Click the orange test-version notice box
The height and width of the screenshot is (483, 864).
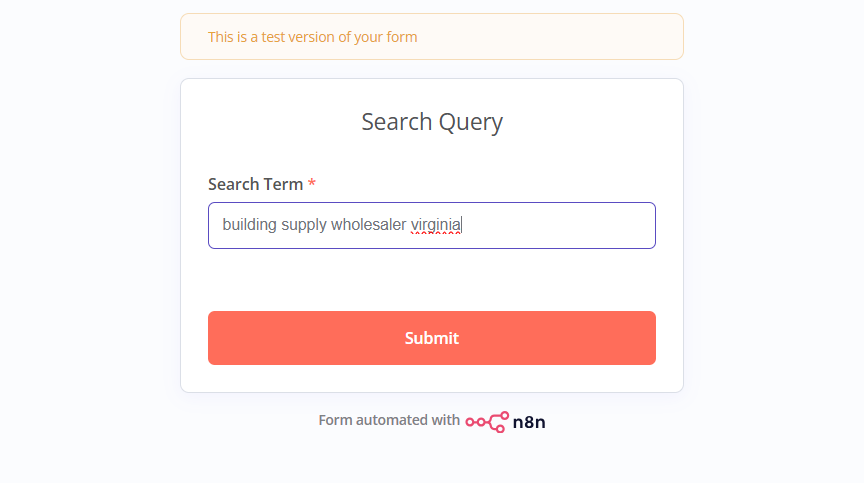[431, 36]
